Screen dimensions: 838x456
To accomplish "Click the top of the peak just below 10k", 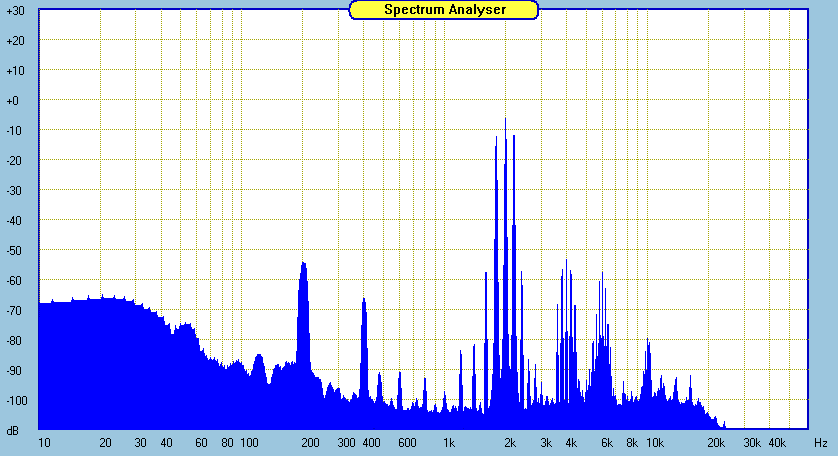I will click(648, 341).
